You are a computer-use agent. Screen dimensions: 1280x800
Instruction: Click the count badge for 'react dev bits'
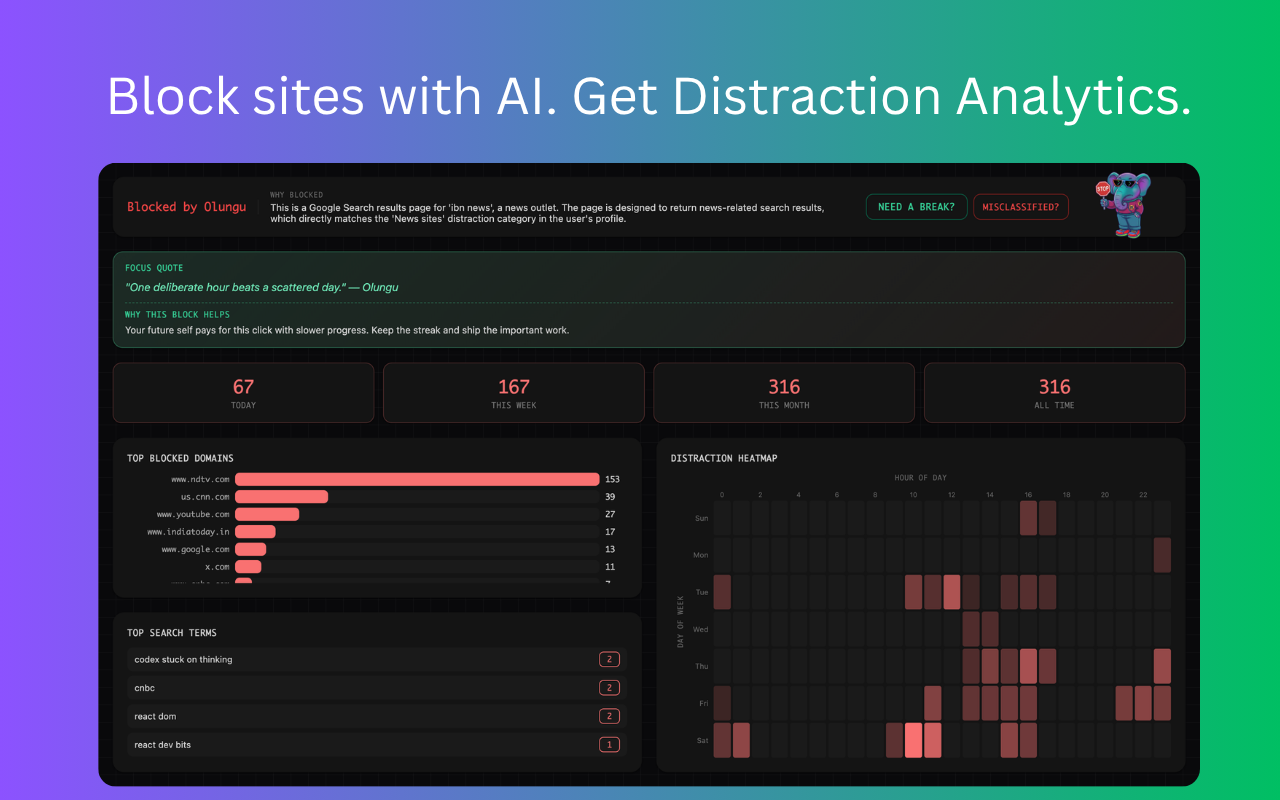[609, 745]
